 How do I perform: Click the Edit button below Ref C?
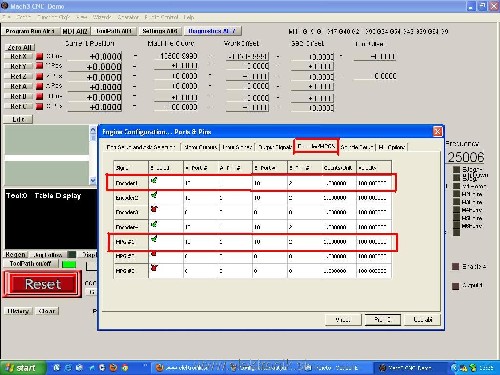click(x=18, y=119)
